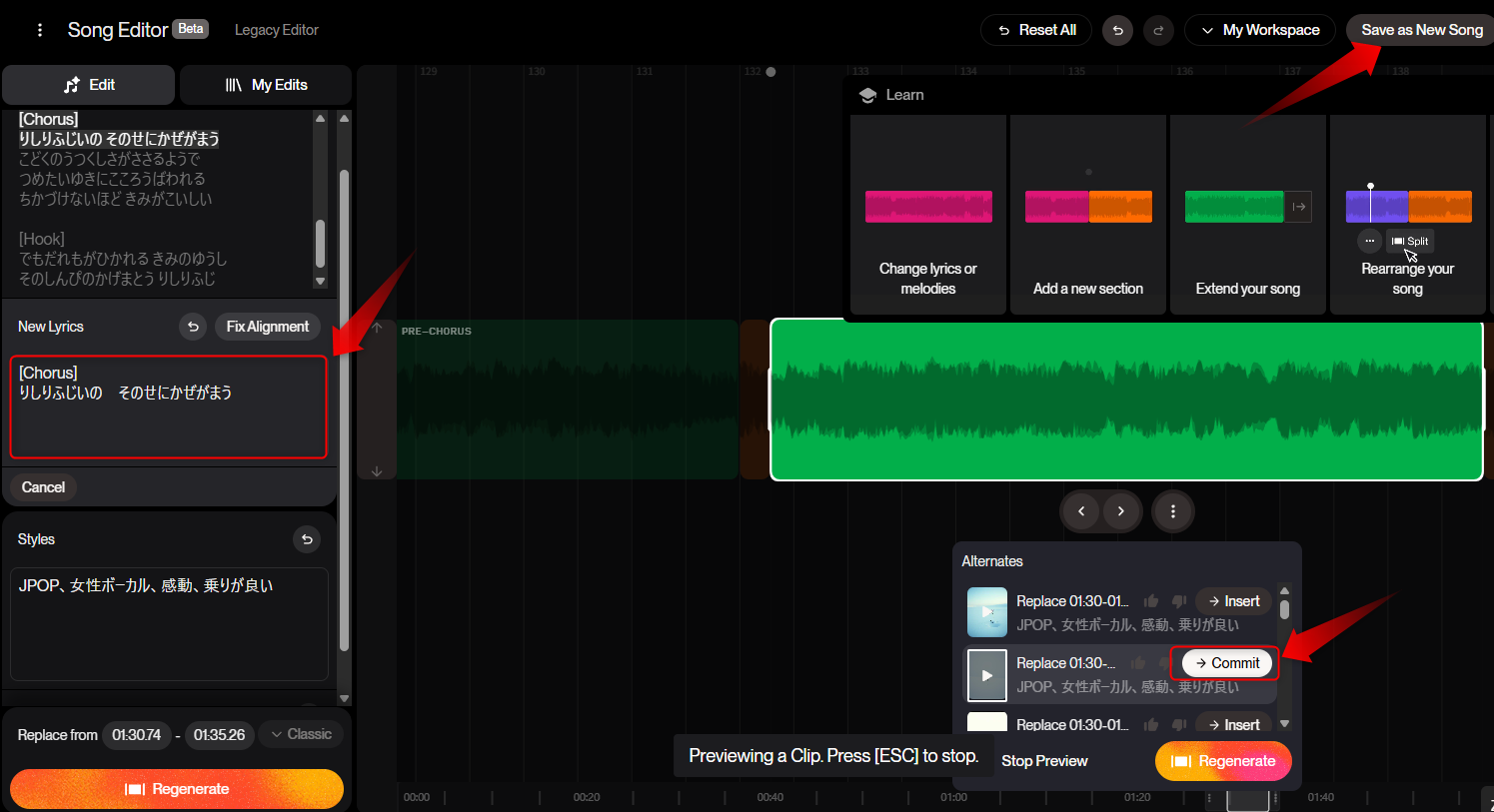Play the second alternate clip thumbnail

coord(986,675)
